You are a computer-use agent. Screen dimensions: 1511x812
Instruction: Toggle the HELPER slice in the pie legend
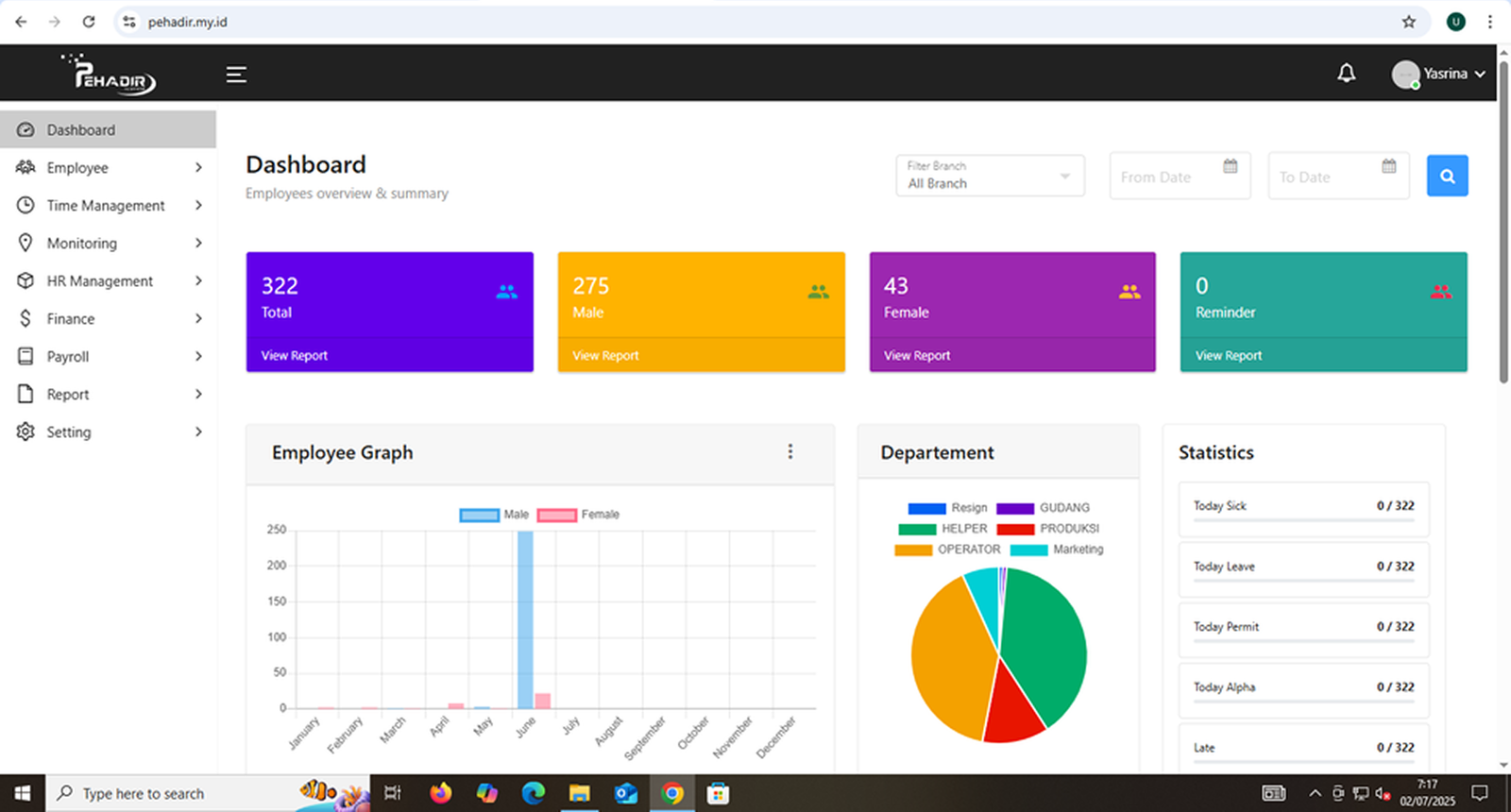tap(942, 529)
